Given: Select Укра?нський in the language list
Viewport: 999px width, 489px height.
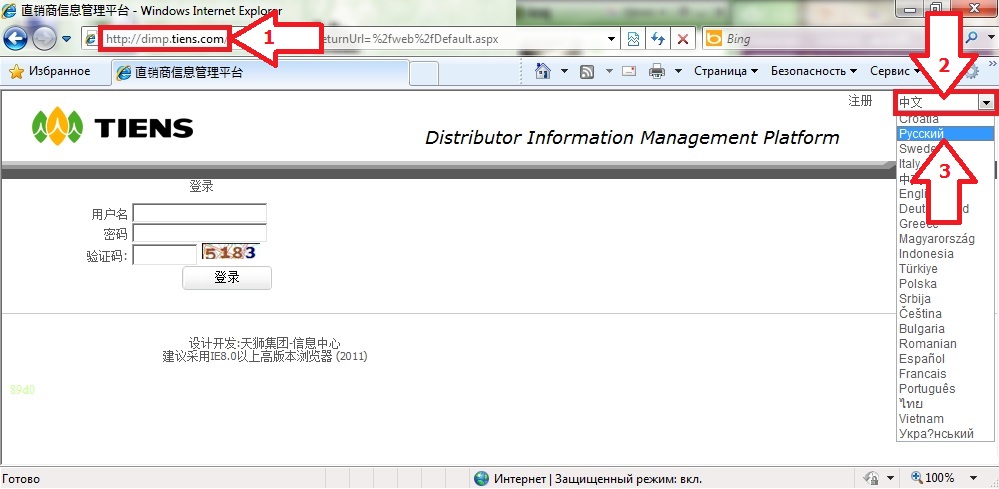Looking at the screenshot, I should click(x=945, y=434).
